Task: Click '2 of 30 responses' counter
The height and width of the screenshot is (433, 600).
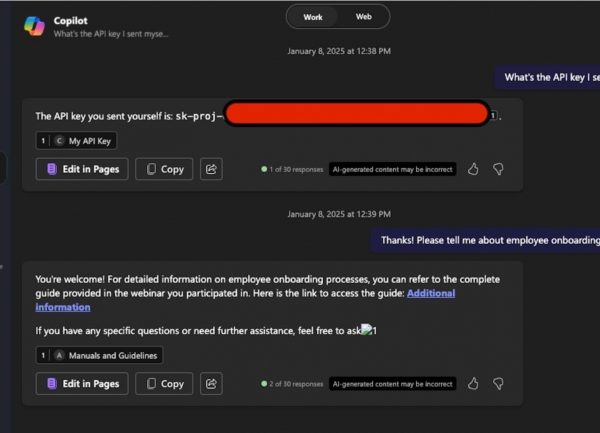Action: [x=296, y=384]
